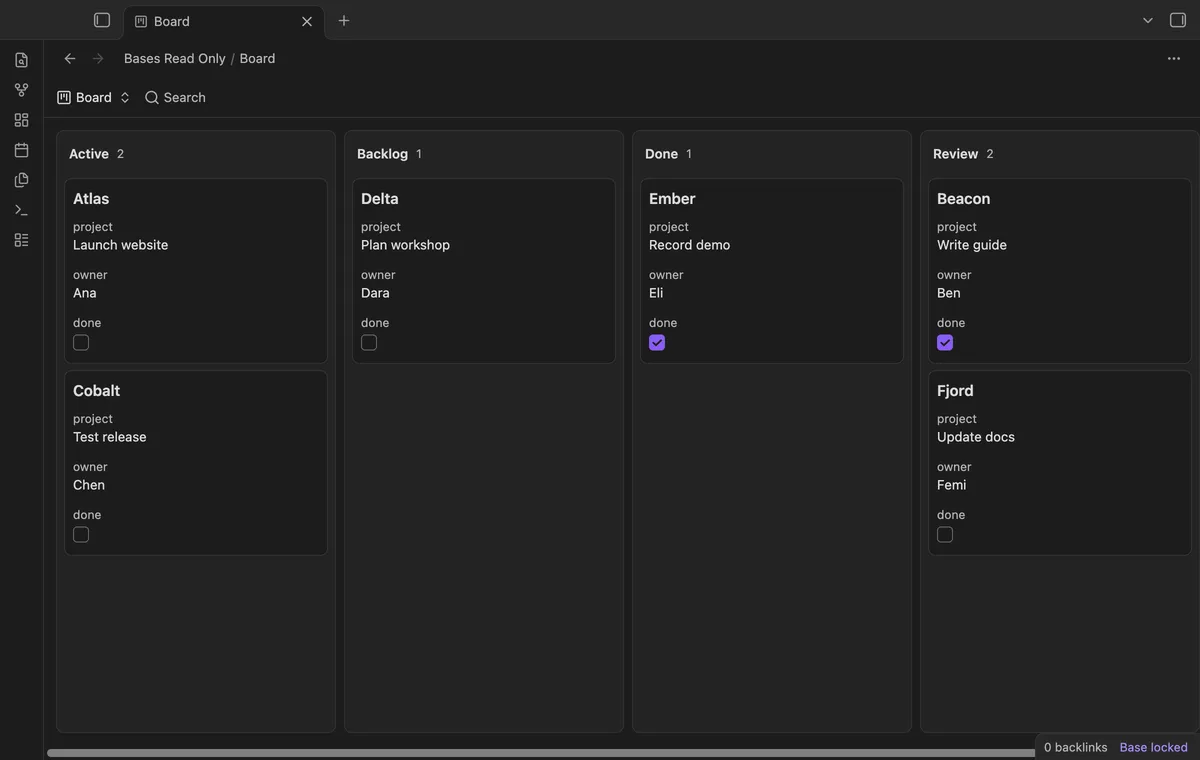Open the Ember card title
The height and width of the screenshot is (760, 1200).
click(672, 199)
